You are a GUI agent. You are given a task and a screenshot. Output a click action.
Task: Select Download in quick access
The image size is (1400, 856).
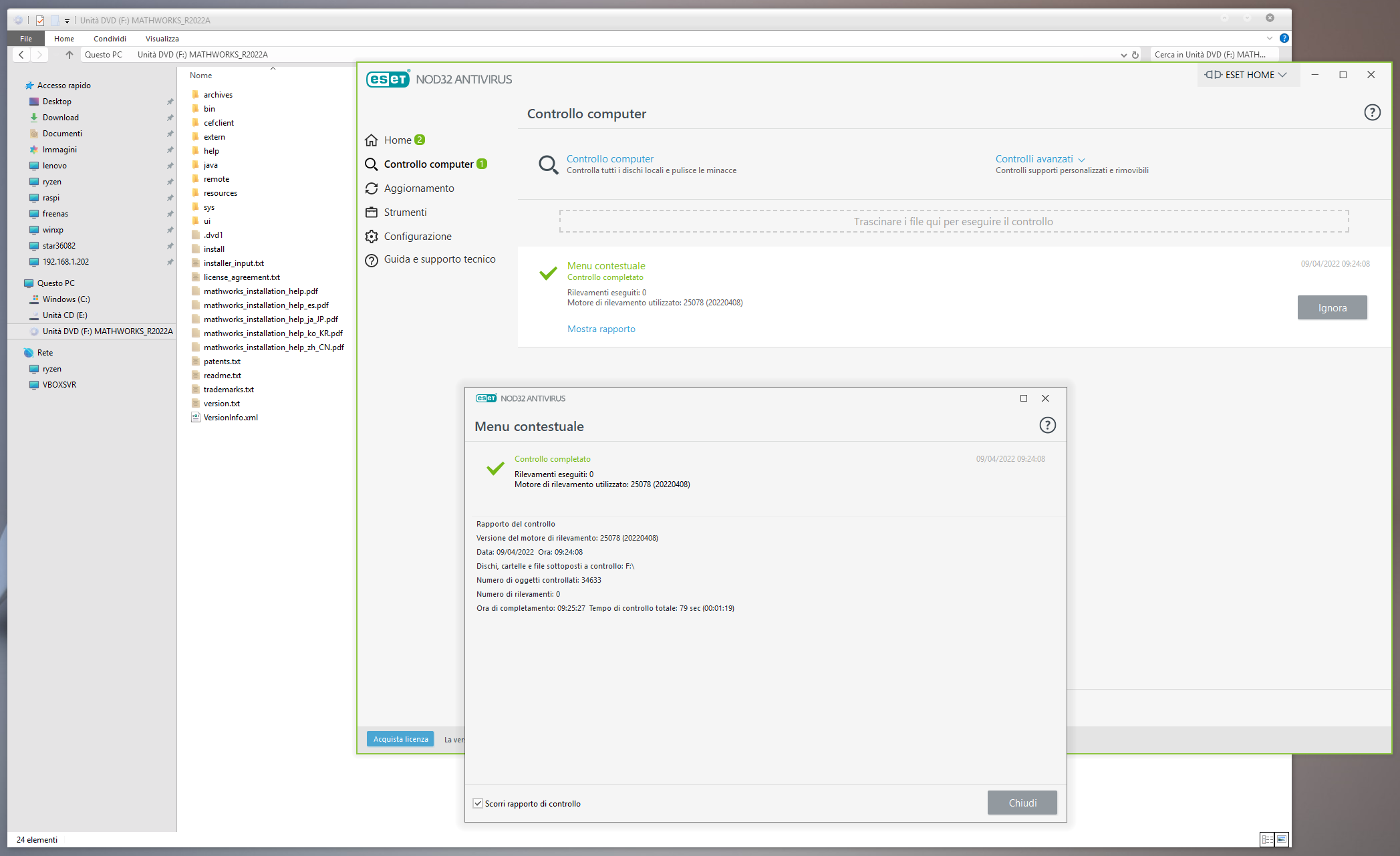pyautogui.click(x=60, y=118)
